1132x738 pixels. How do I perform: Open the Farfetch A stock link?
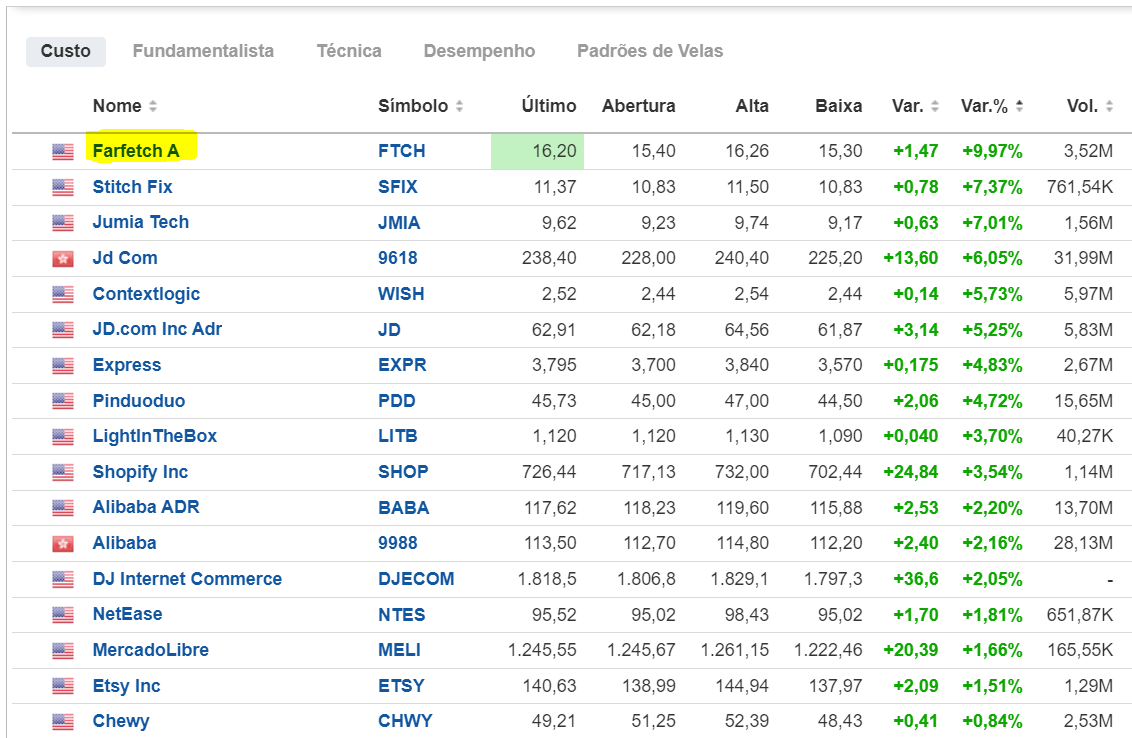(136, 151)
